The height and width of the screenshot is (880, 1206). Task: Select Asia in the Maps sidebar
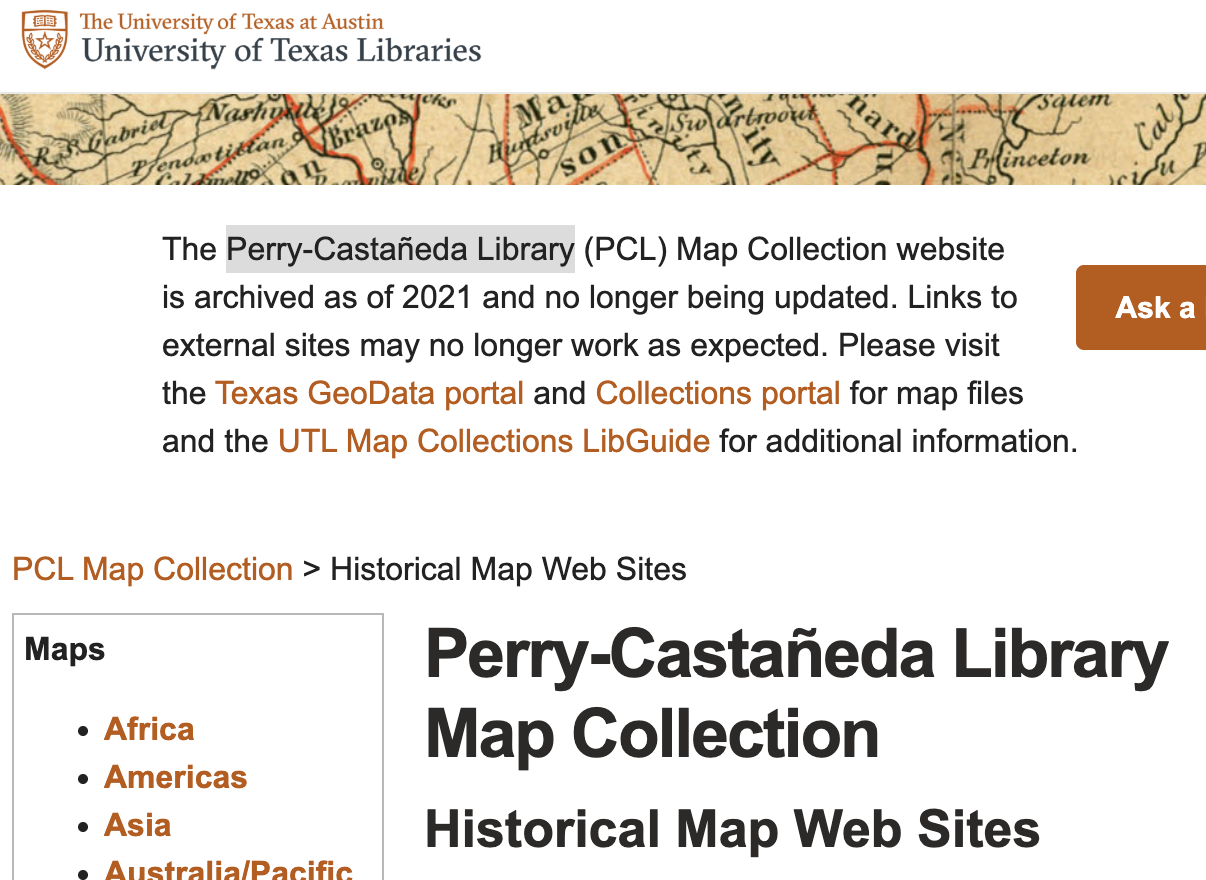click(137, 825)
